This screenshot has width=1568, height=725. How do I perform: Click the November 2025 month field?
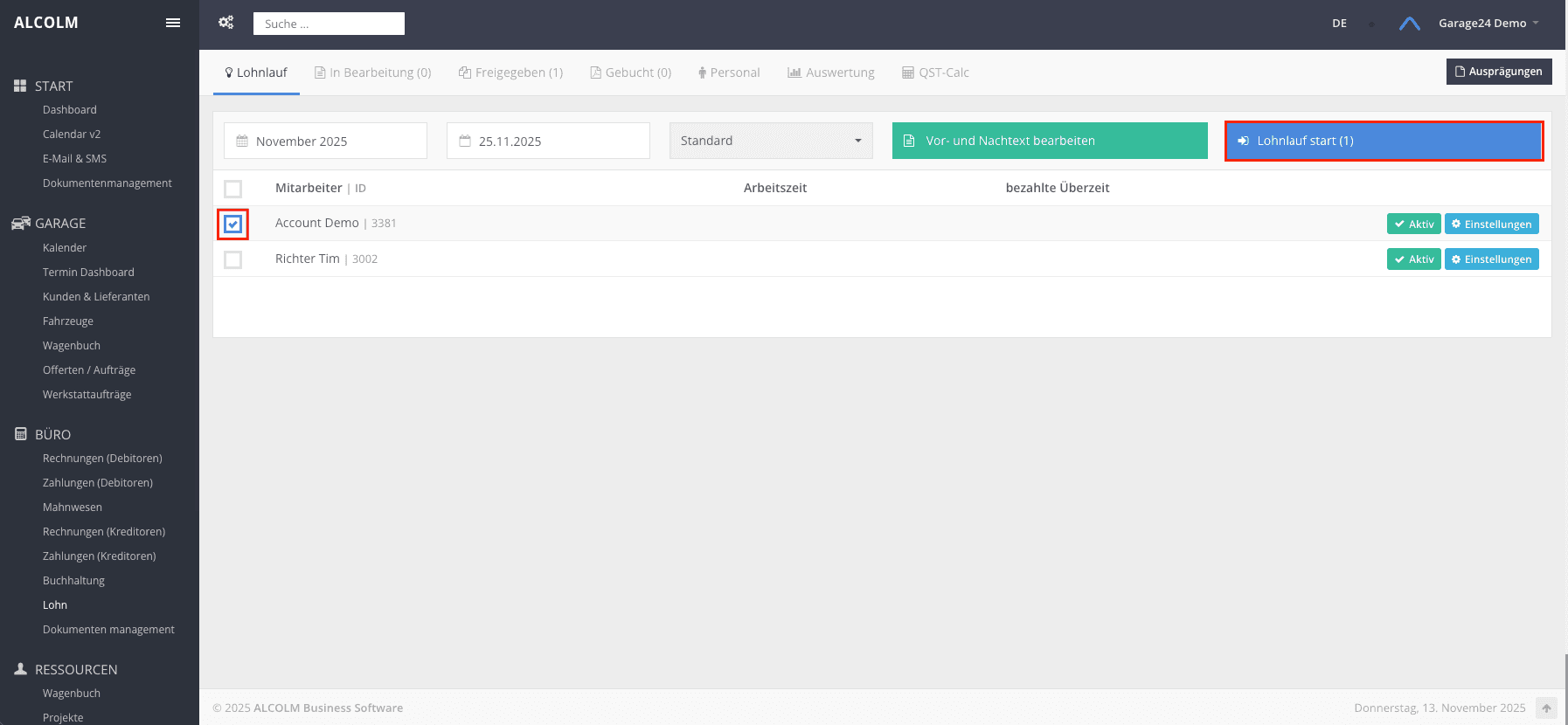tap(325, 141)
